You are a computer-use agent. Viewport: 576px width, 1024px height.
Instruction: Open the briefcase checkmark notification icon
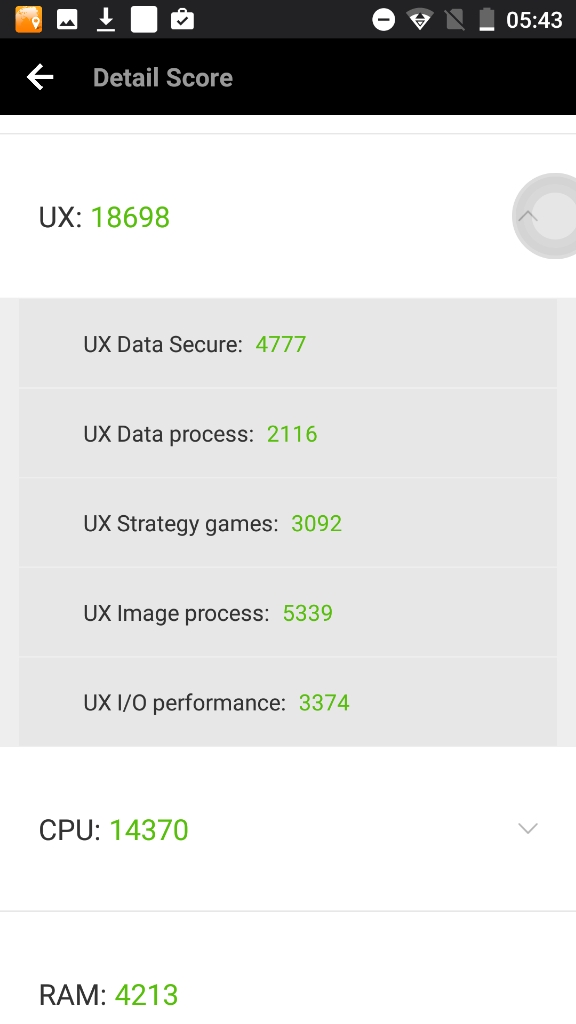pos(182,20)
